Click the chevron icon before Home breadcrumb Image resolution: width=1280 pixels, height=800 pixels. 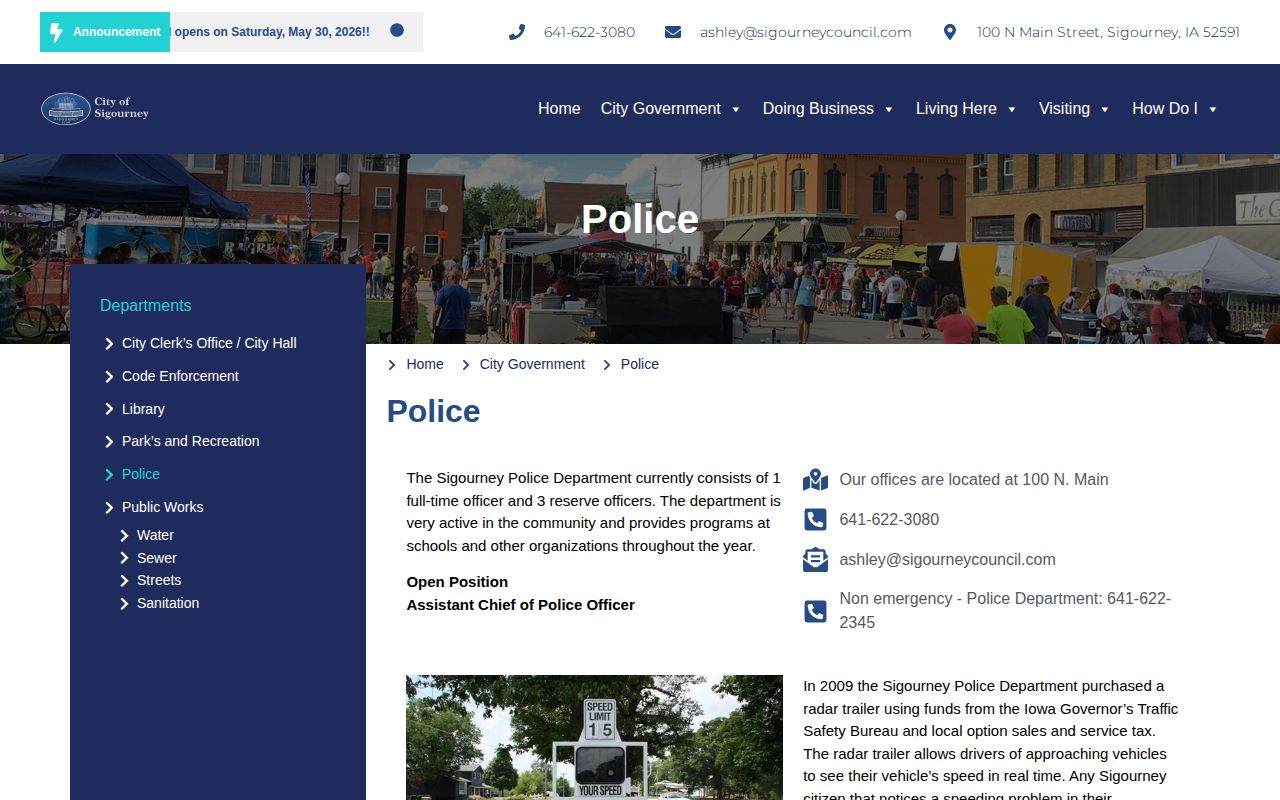point(392,365)
